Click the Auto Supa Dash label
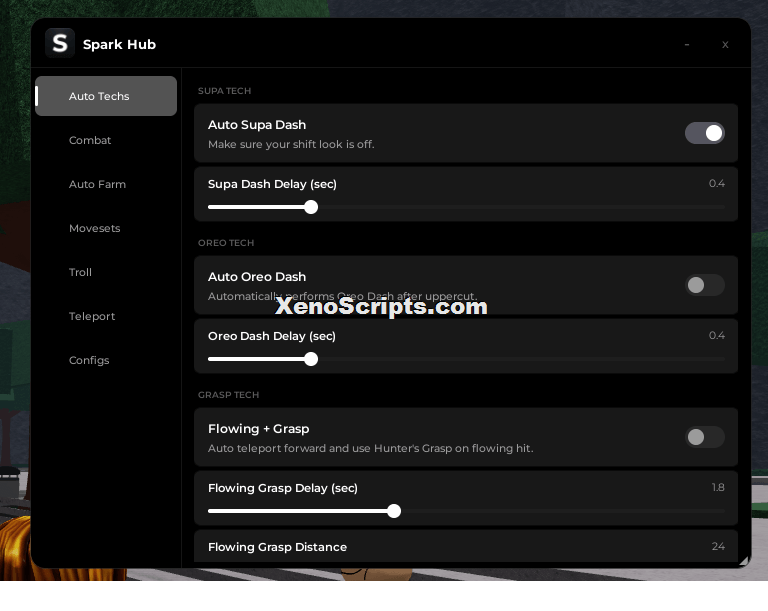768x611 pixels. (x=257, y=125)
